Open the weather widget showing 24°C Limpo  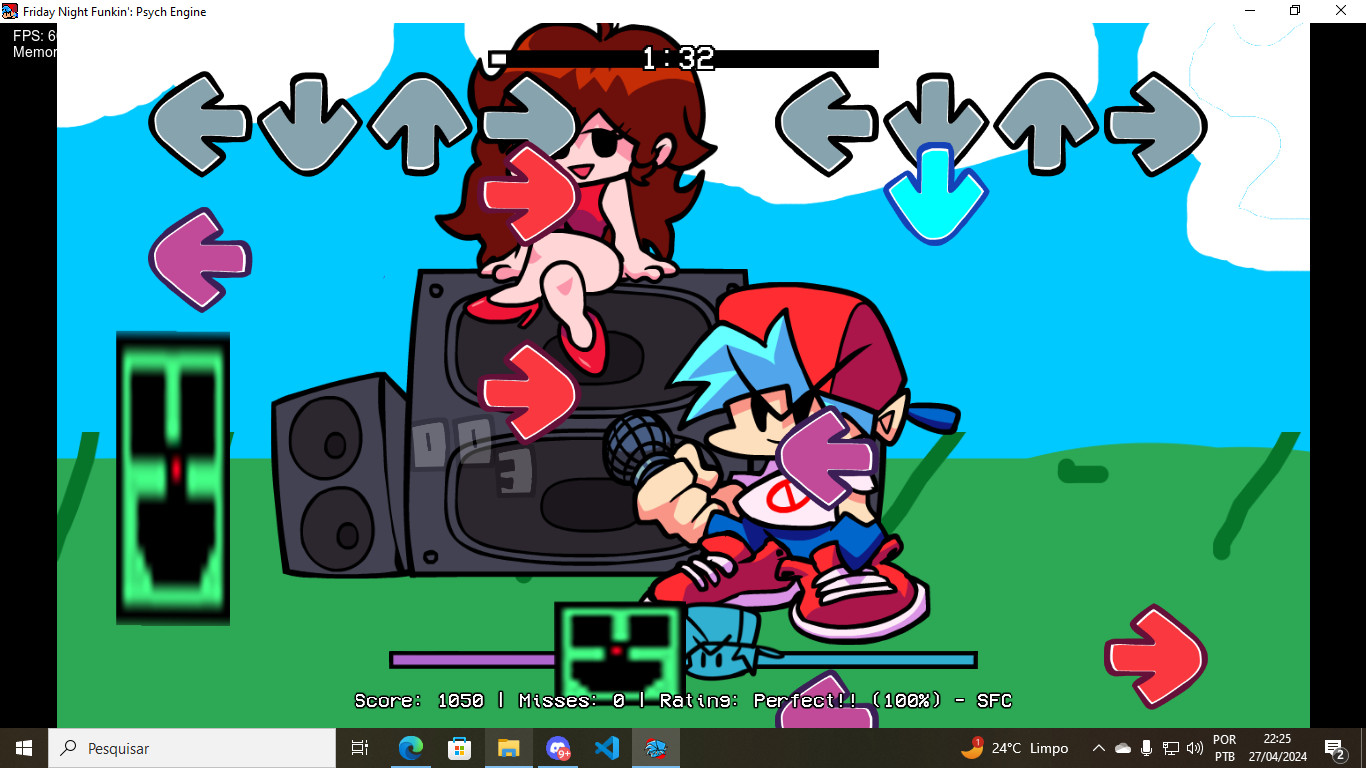tap(1015, 748)
